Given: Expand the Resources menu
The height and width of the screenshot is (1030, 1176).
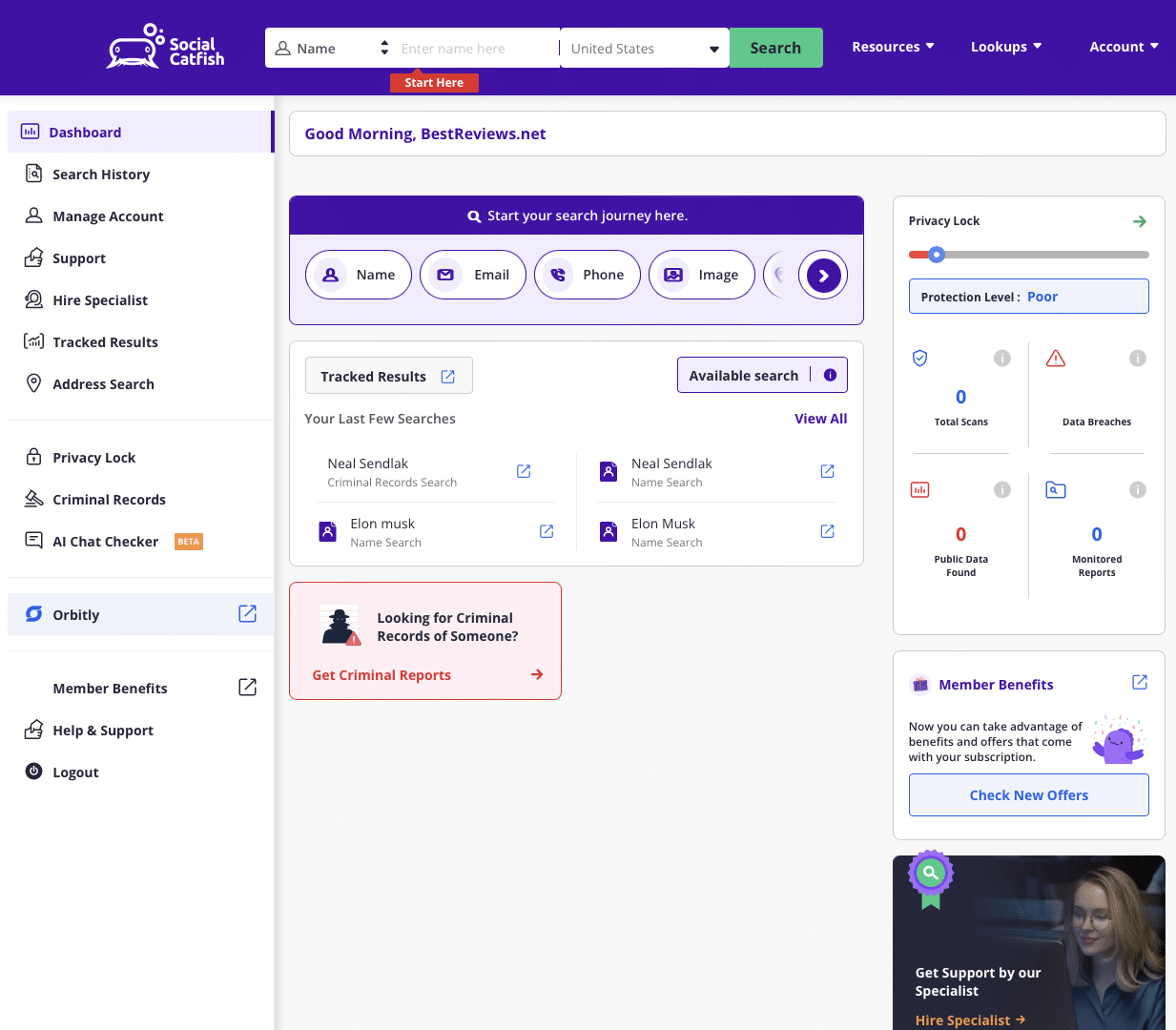Looking at the screenshot, I should (893, 46).
